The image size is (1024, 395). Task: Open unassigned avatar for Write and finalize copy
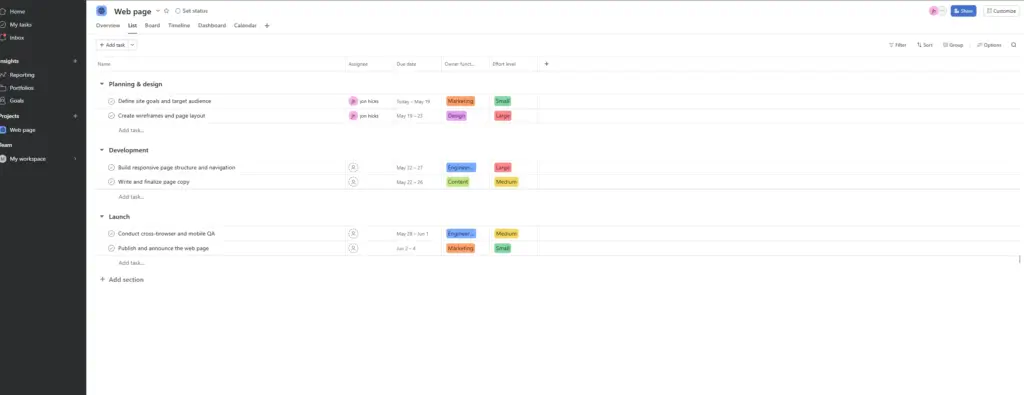tap(353, 182)
